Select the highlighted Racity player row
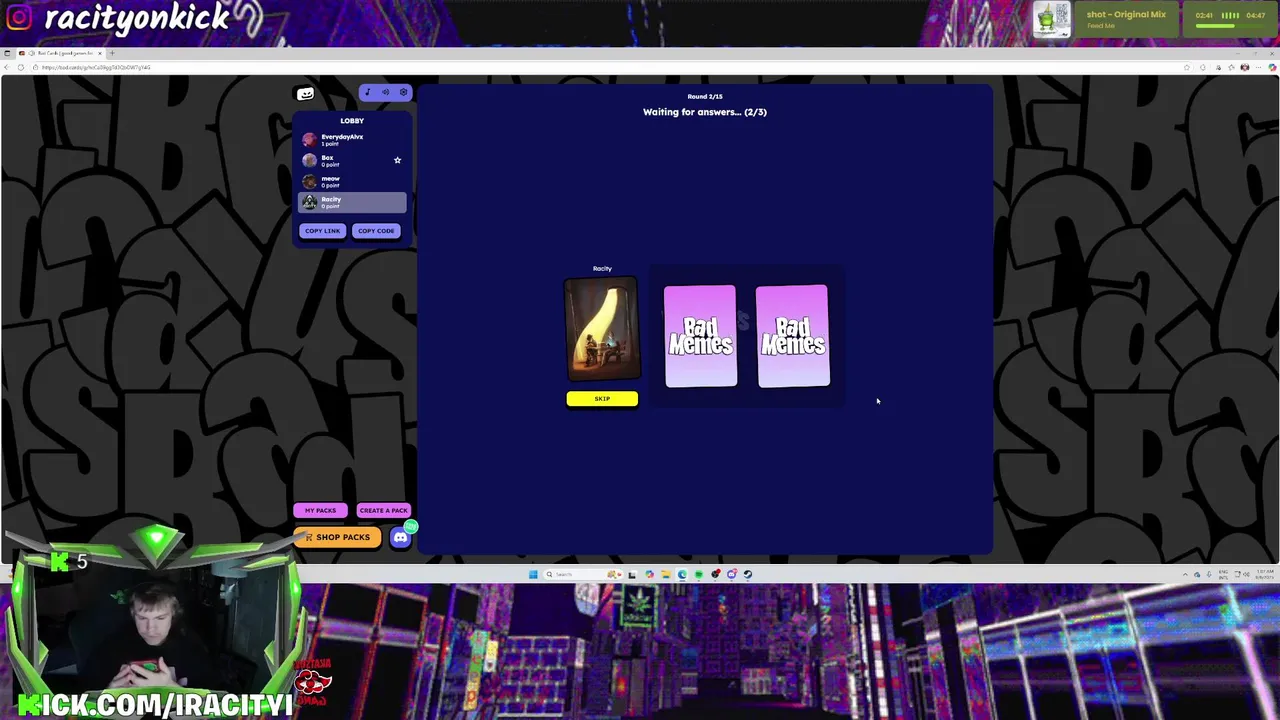1280x720 pixels. tap(352, 202)
